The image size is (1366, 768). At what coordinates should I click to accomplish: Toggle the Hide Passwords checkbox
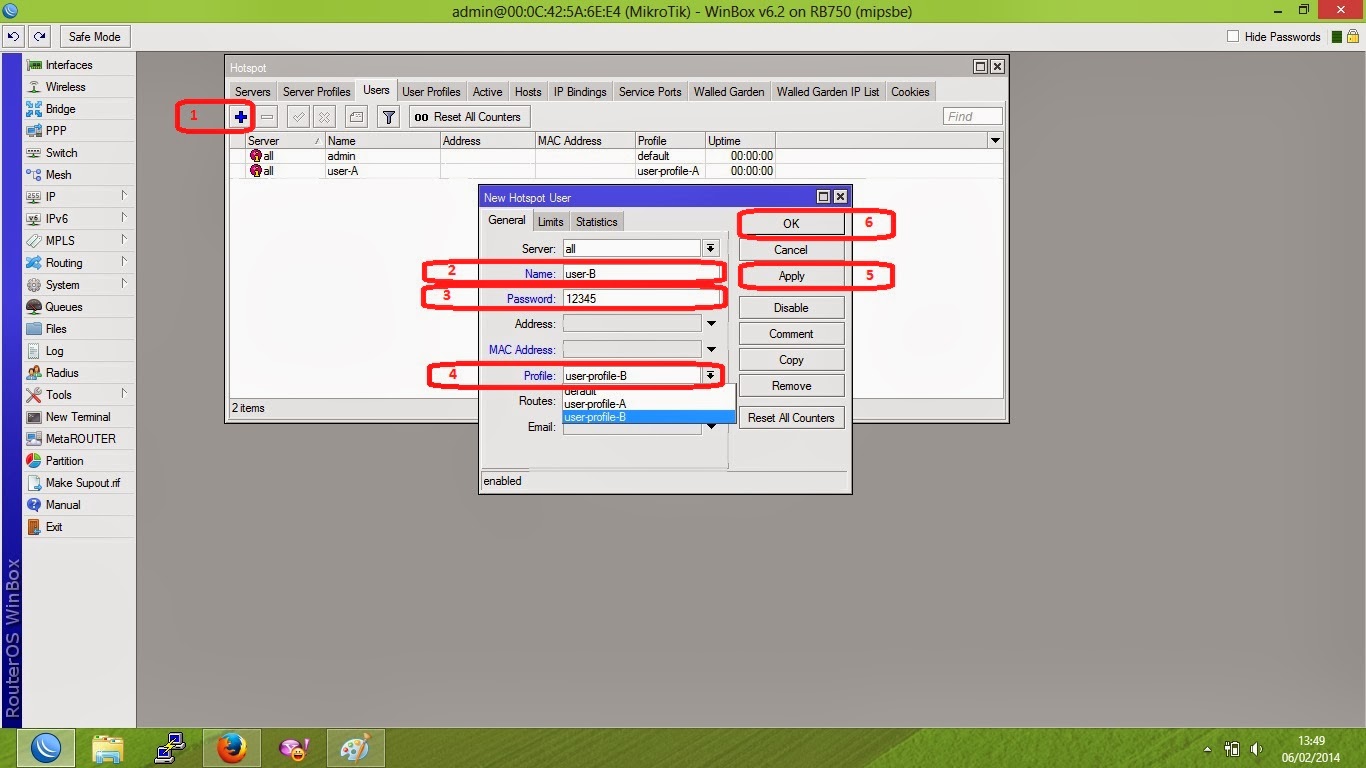tap(1233, 37)
